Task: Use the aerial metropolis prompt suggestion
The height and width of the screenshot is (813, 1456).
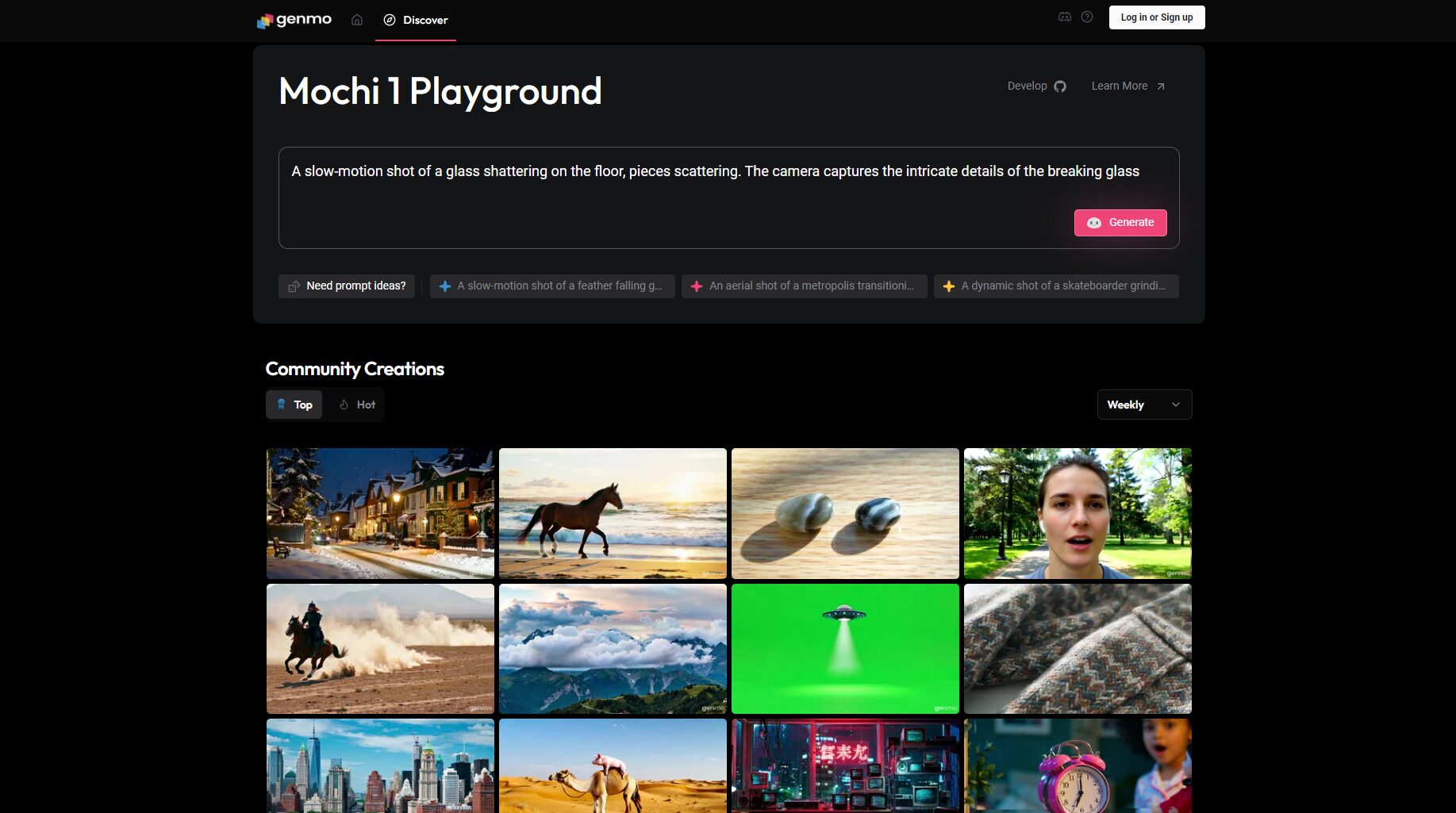Action: click(804, 286)
